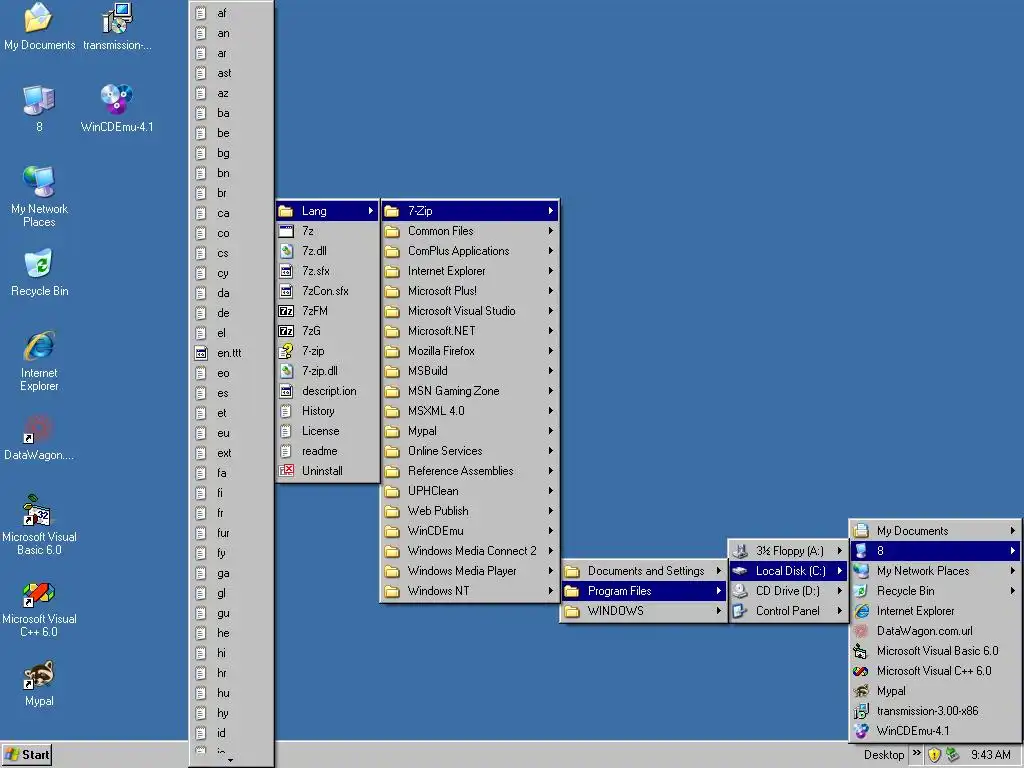Open the License text file
The height and width of the screenshot is (768, 1024).
pyautogui.click(x=327, y=431)
